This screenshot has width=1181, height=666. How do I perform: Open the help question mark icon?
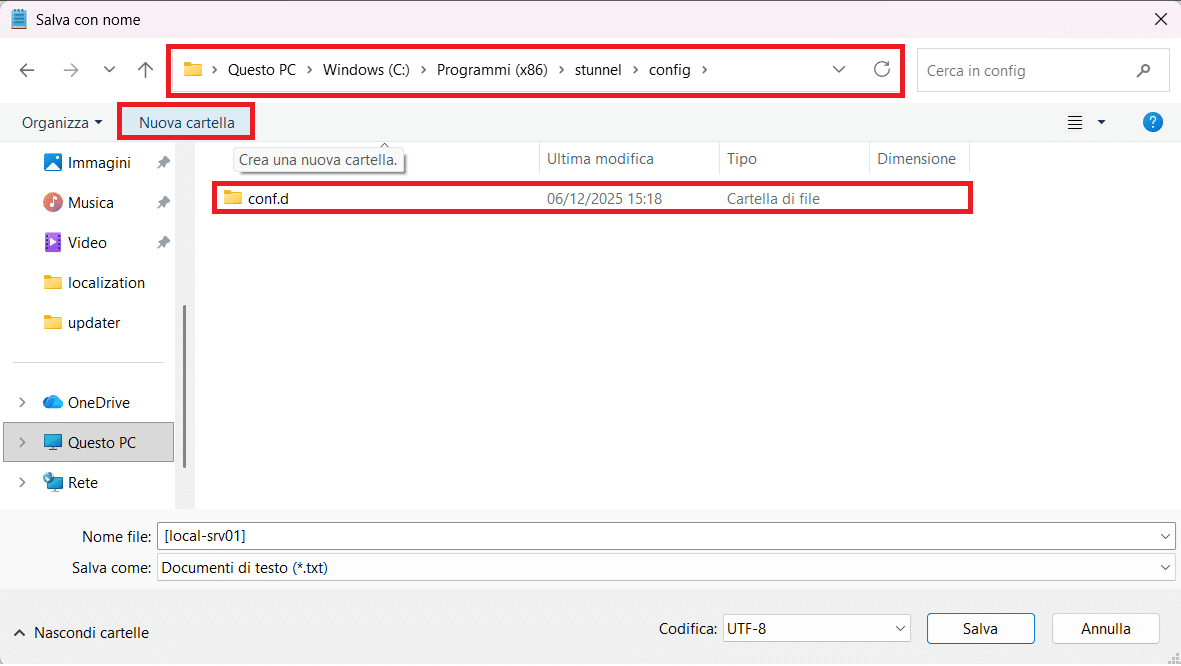tap(1152, 122)
